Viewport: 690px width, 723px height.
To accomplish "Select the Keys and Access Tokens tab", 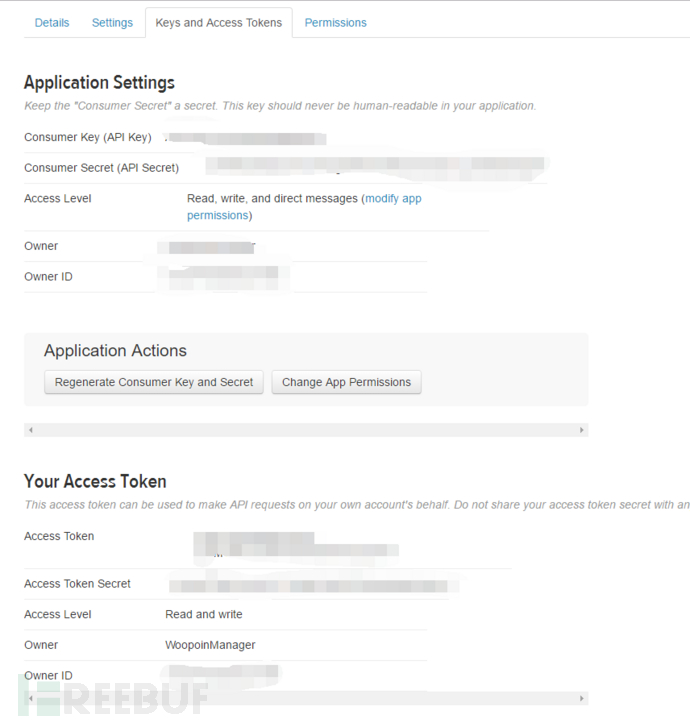I will click(219, 23).
